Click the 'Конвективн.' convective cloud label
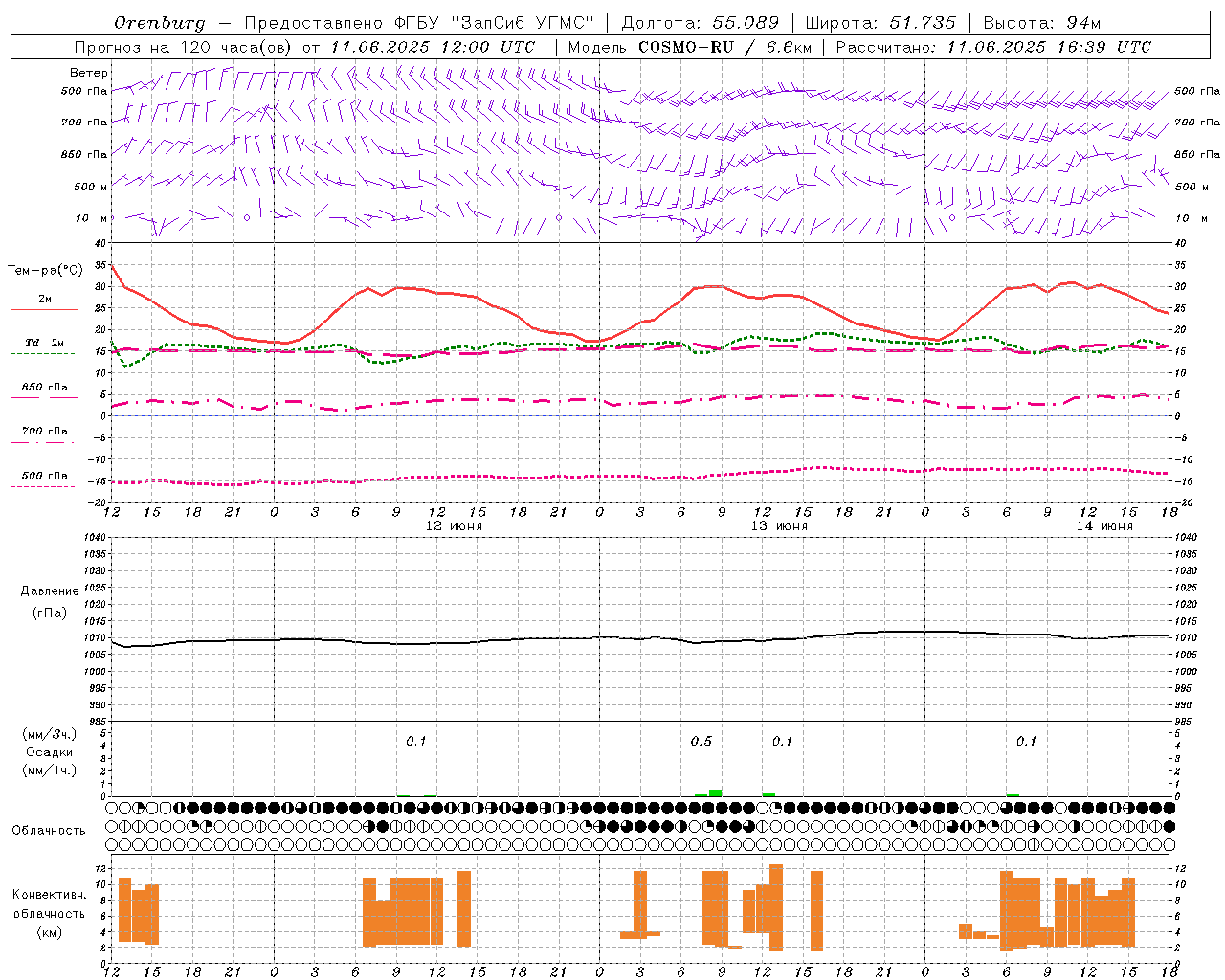 49,895
